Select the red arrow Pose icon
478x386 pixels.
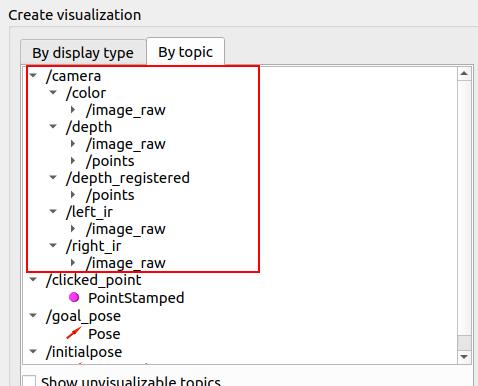pyautogui.click(x=74, y=333)
